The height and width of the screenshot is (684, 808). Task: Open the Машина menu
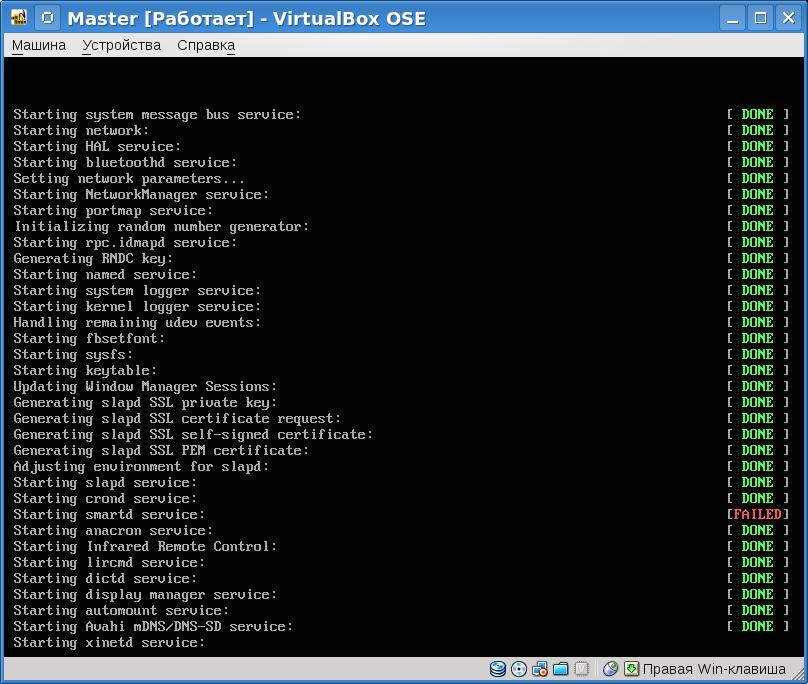[x=39, y=45]
